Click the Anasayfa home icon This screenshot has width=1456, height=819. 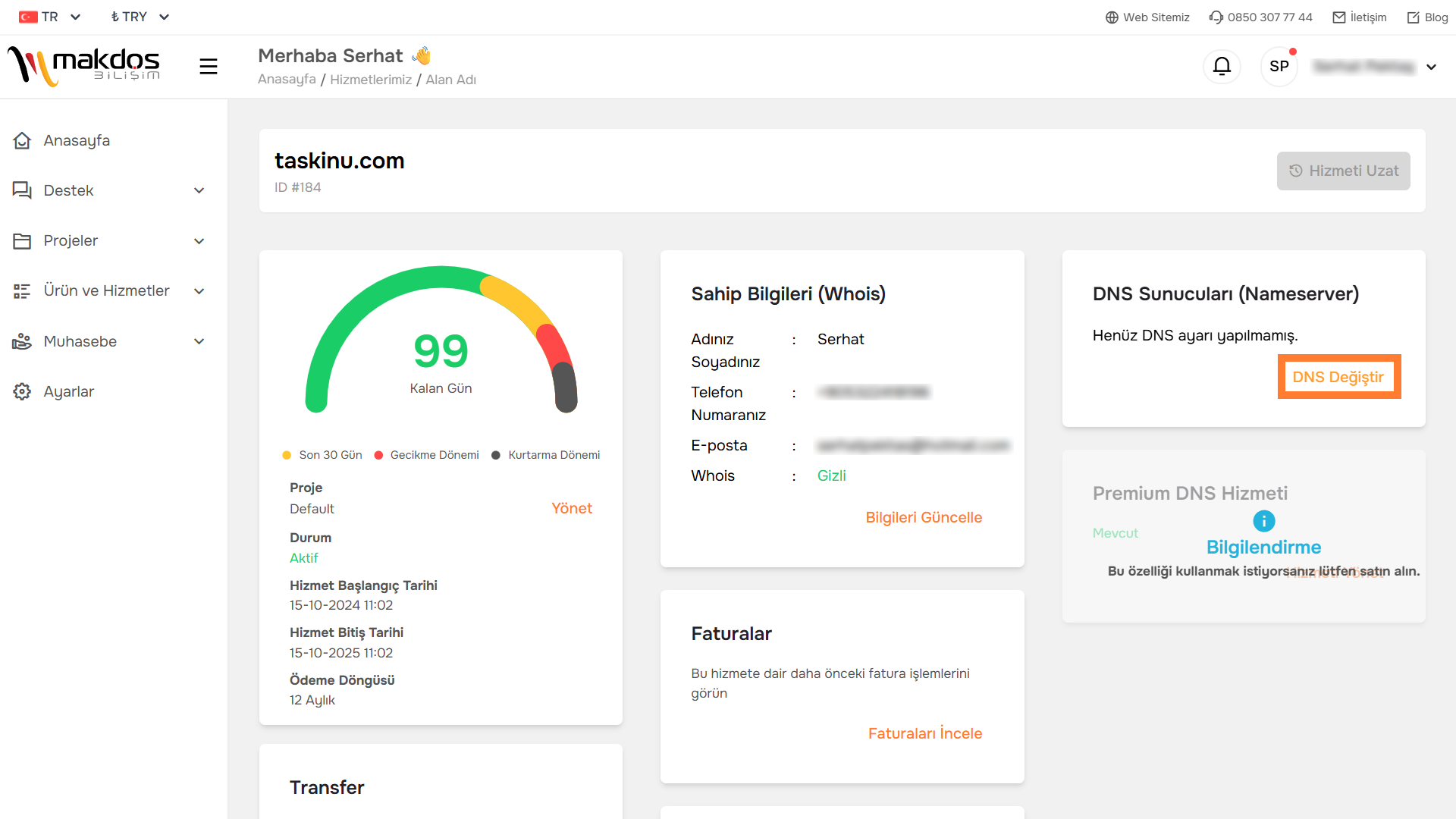(22, 140)
